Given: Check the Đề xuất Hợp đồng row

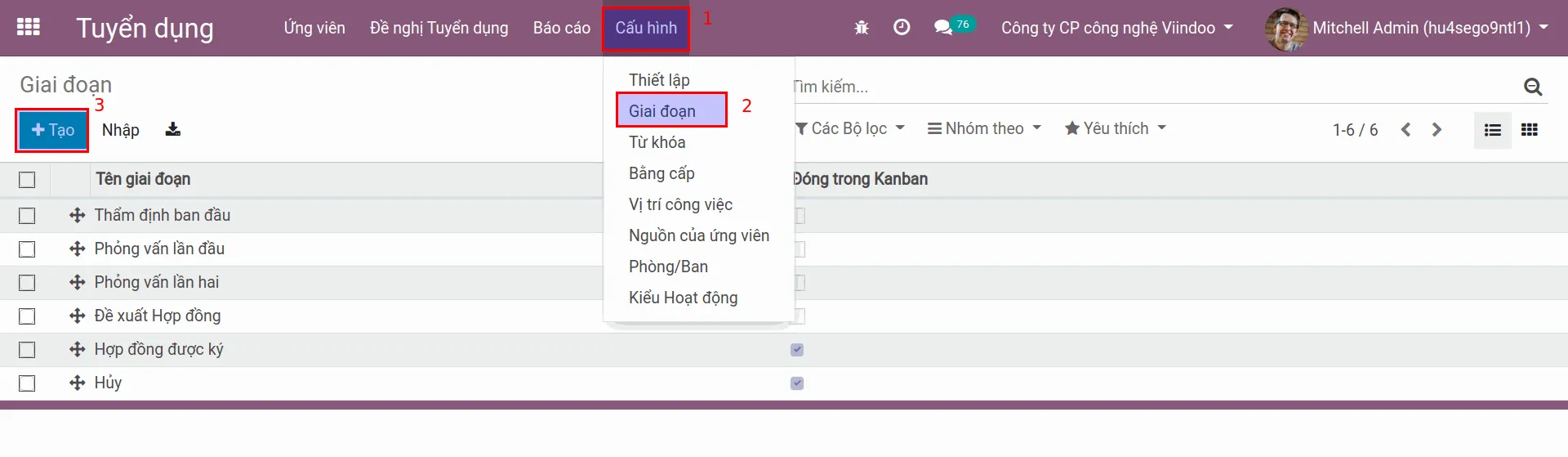Looking at the screenshot, I should [x=27, y=316].
